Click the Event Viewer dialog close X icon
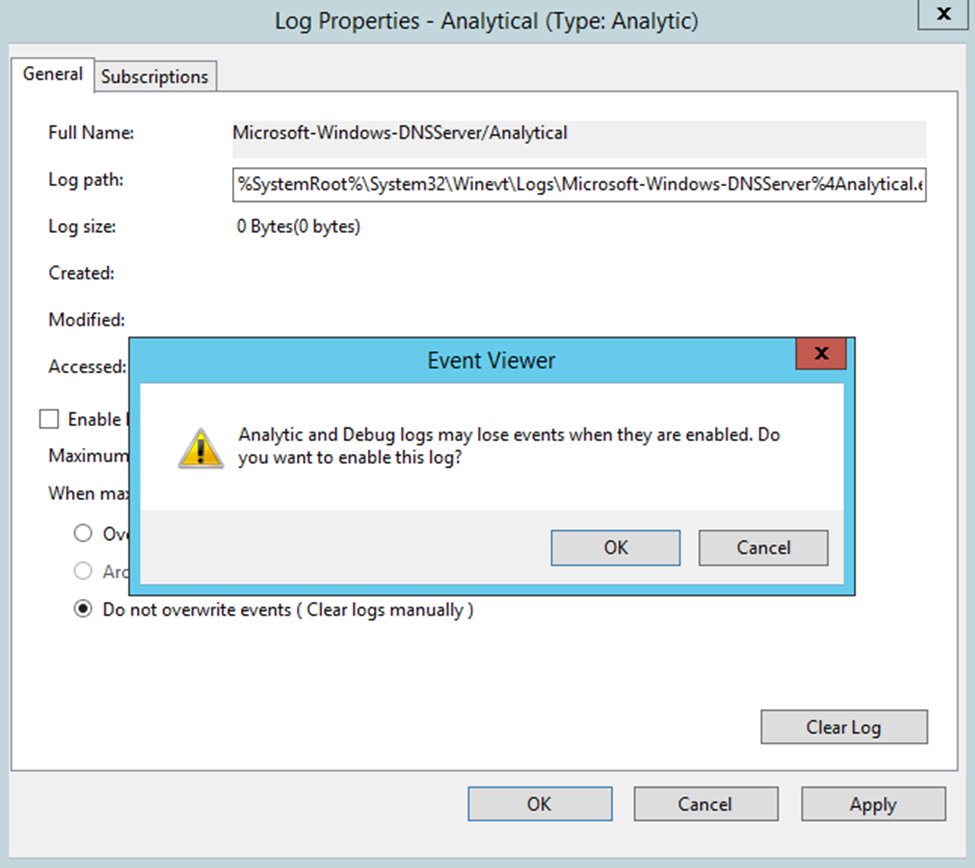The height and width of the screenshot is (868, 975). [x=821, y=353]
